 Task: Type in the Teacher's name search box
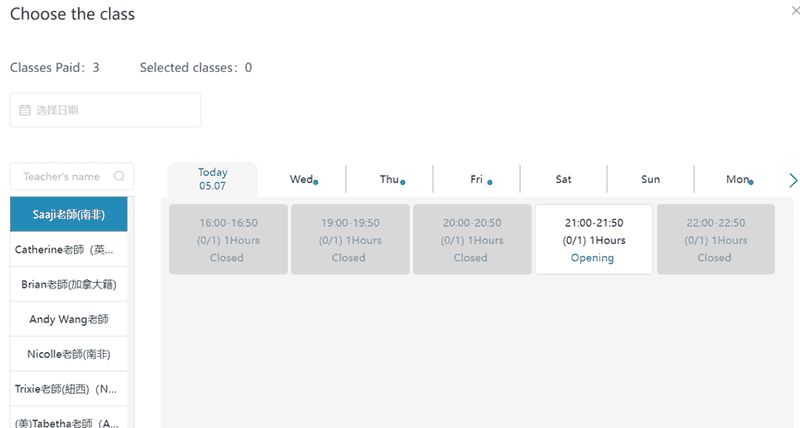click(x=62, y=177)
